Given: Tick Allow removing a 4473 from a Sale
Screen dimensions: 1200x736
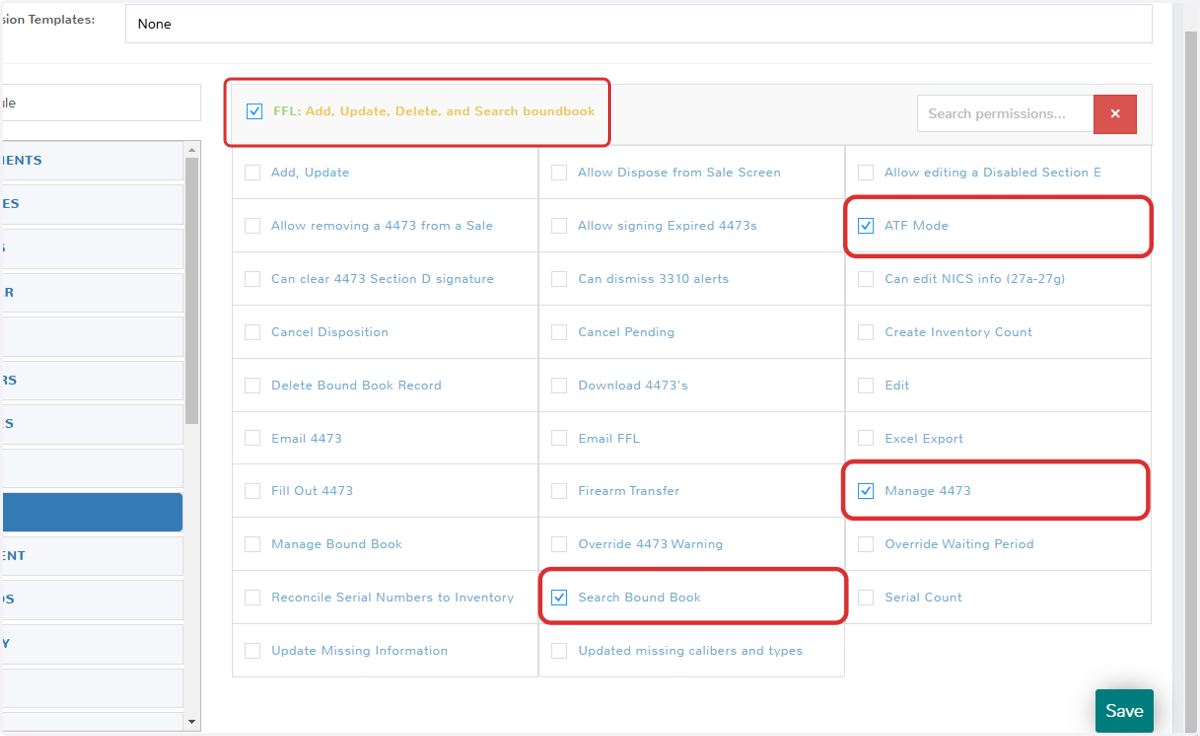Looking at the screenshot, I should tap(253, 226).
